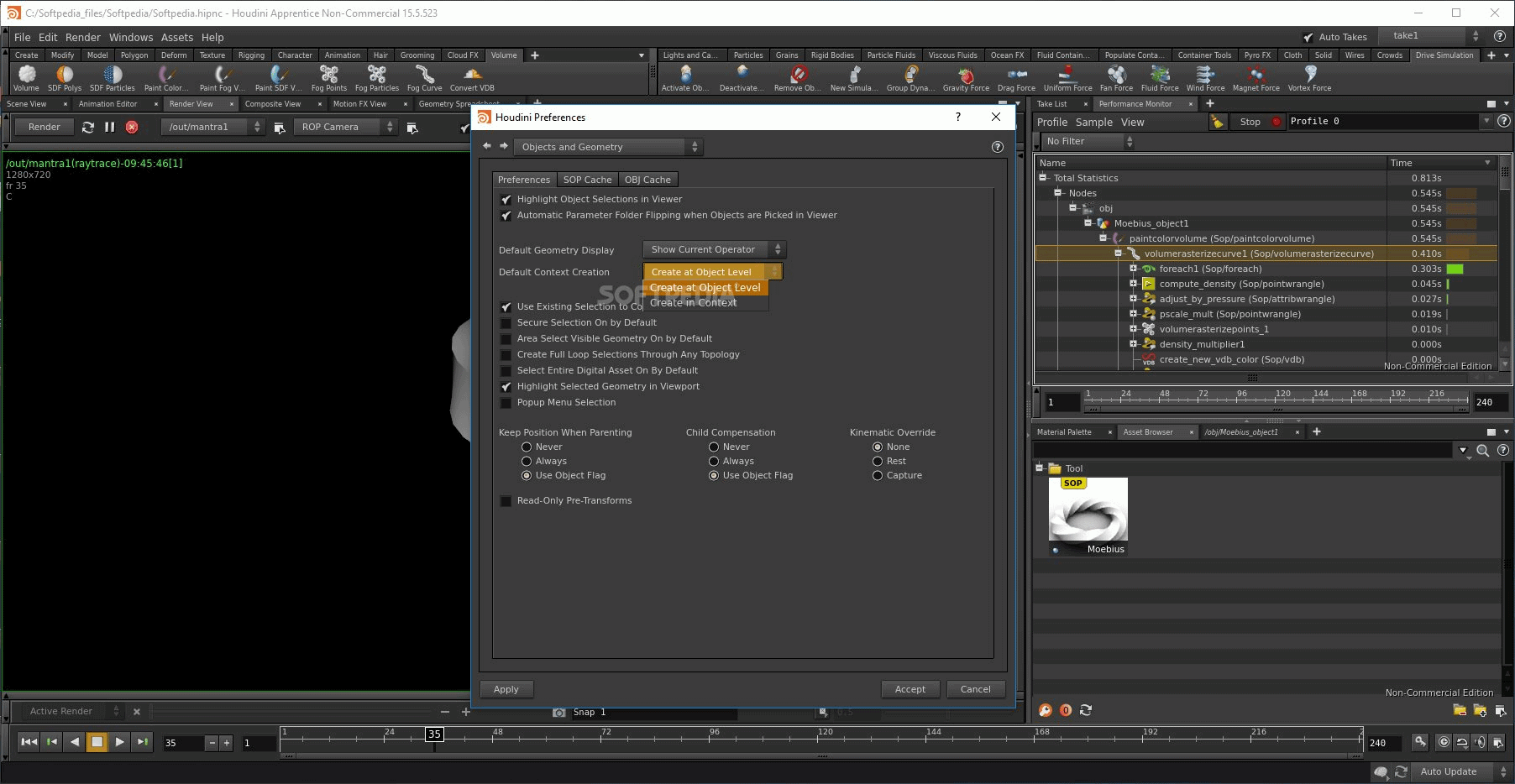This screenshot has height=784, width=1515.
Task: Toggle Highlight Selected Geometry in Viewport
Action: (x=506, y=387)
